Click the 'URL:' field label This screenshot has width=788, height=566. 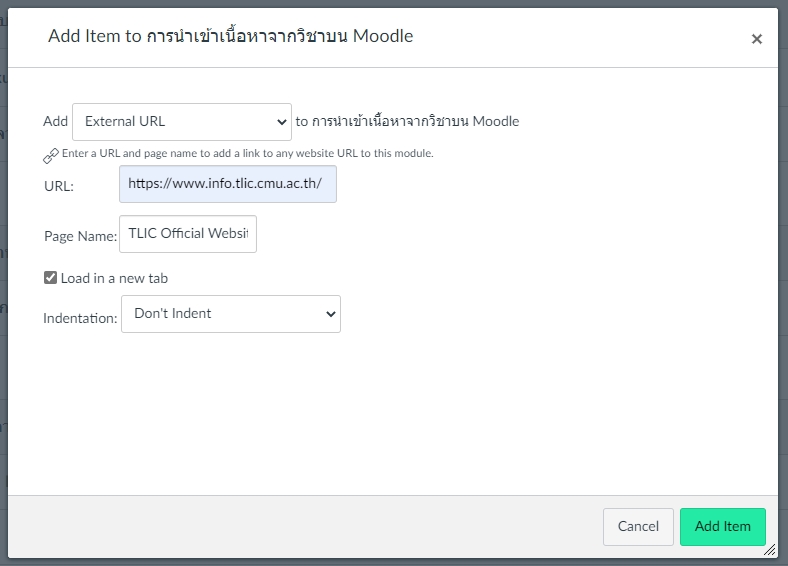tap(59, 186)
